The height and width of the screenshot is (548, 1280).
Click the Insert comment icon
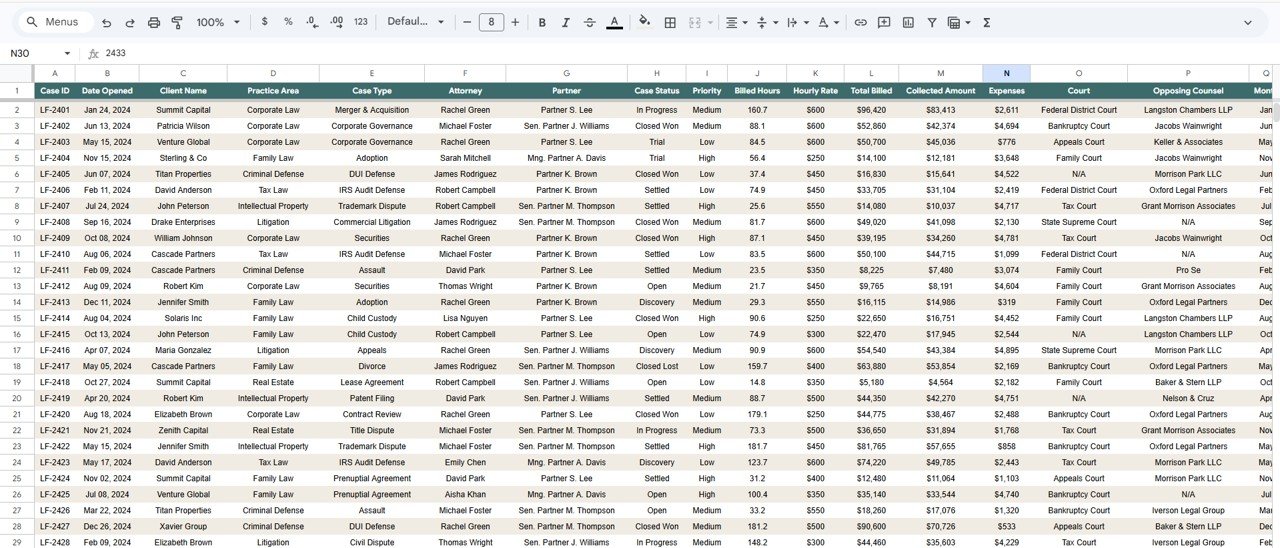[x=884, y=22]
